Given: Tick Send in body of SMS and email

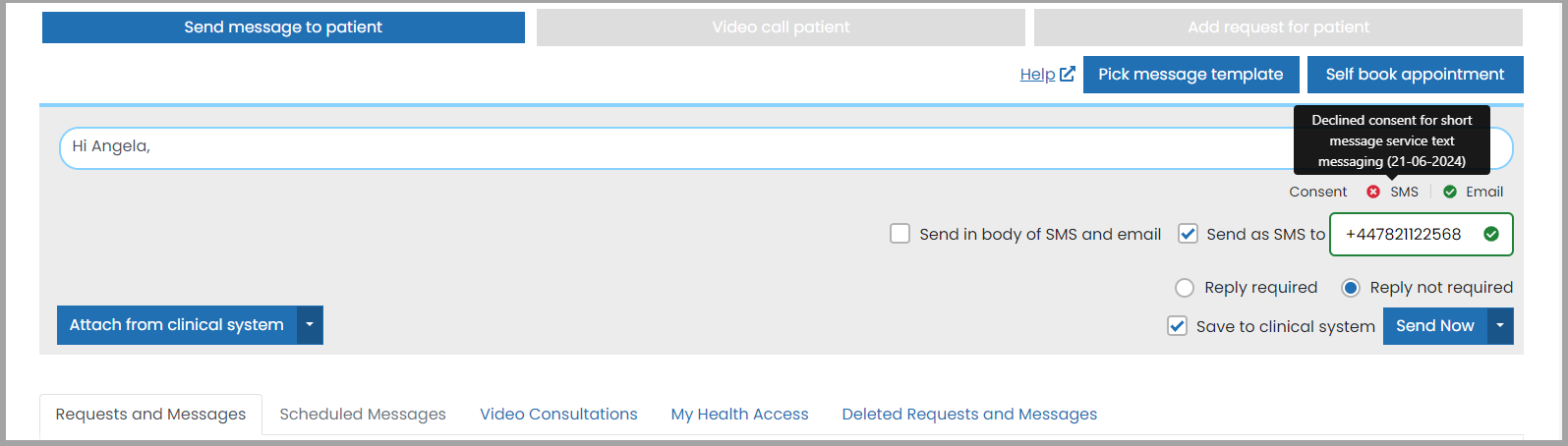Looking at the screenshot, I should (x=900, y=234).
